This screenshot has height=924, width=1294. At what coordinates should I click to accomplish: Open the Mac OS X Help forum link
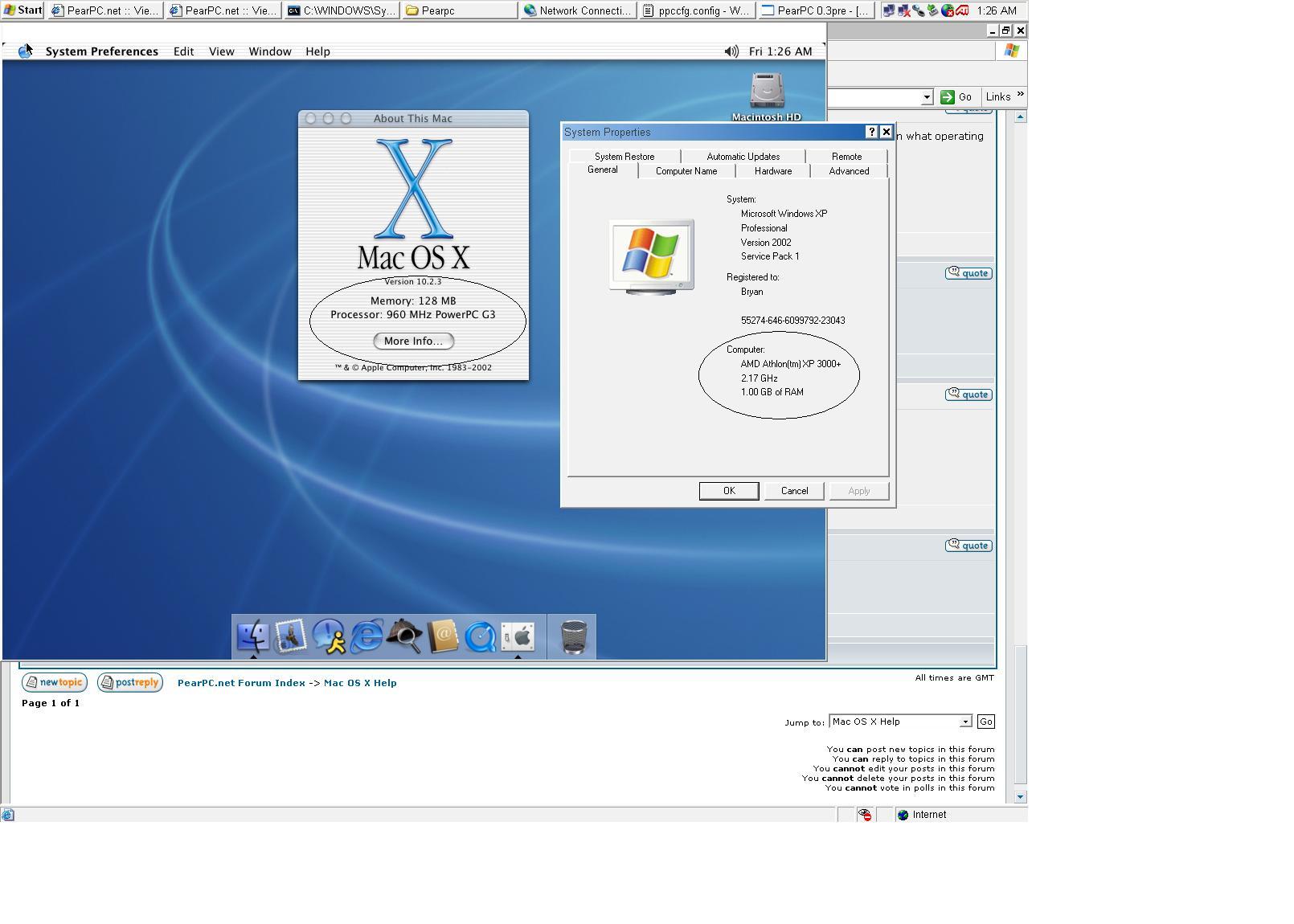360,683
